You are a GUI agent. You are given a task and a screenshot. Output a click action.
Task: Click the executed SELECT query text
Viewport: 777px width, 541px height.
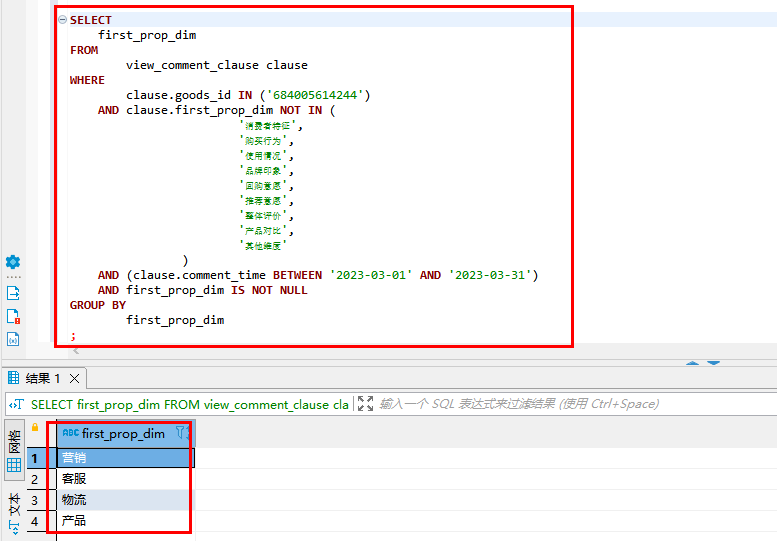[x=190, y=405]
